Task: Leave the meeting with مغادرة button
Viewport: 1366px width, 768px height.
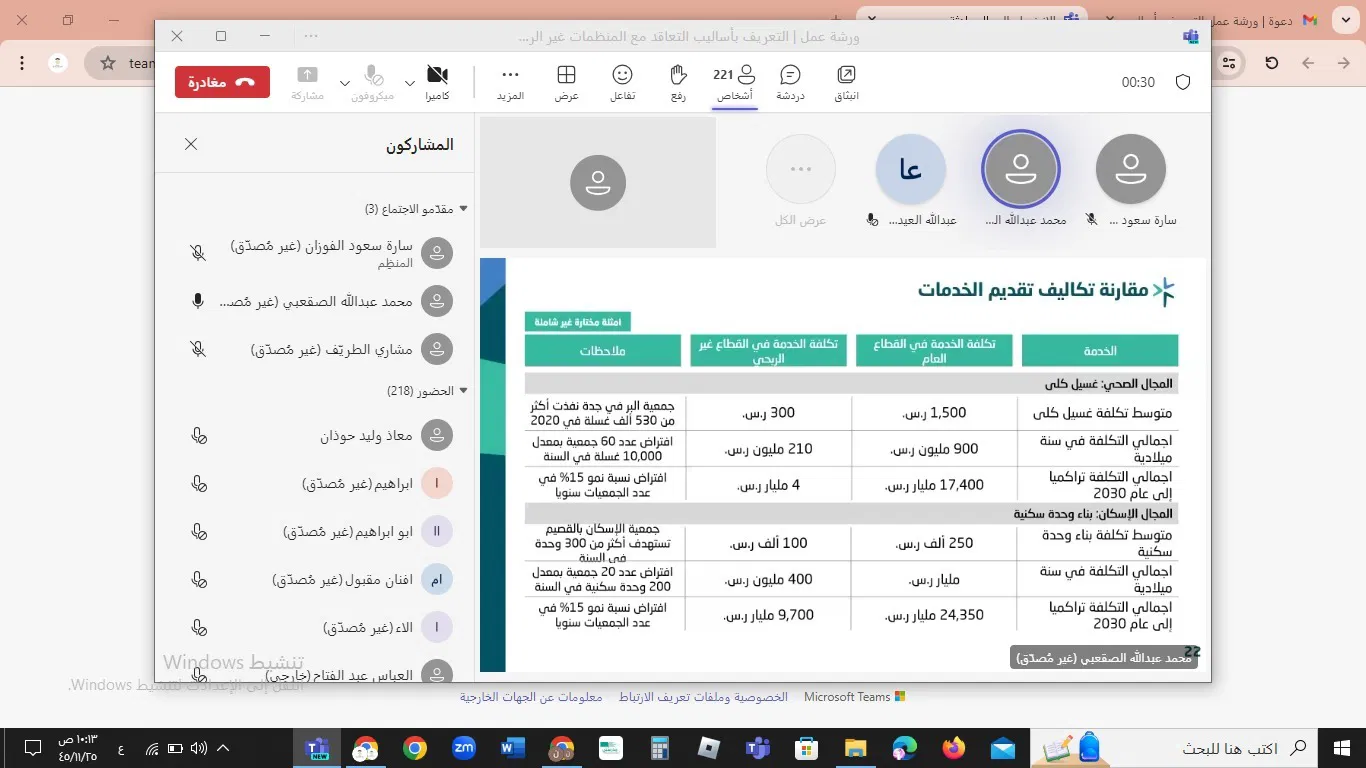Action: (x=222, y=82)
